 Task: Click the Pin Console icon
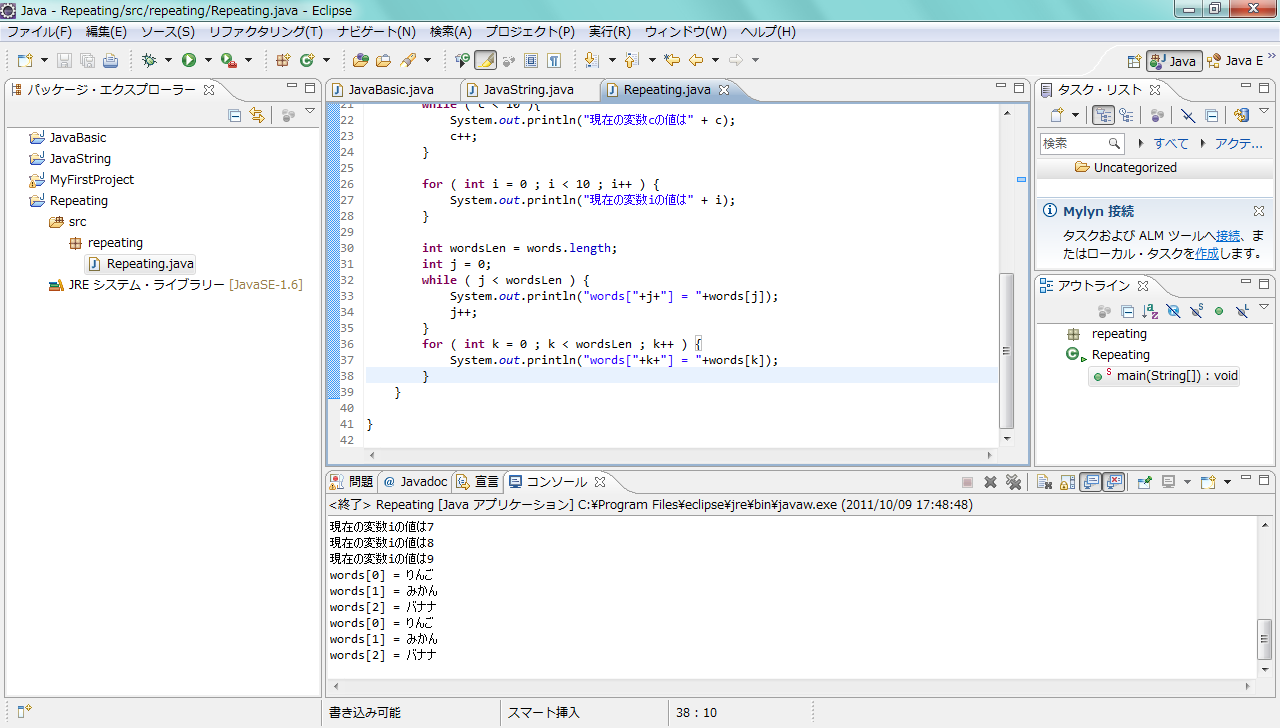tap(1144, 482)
